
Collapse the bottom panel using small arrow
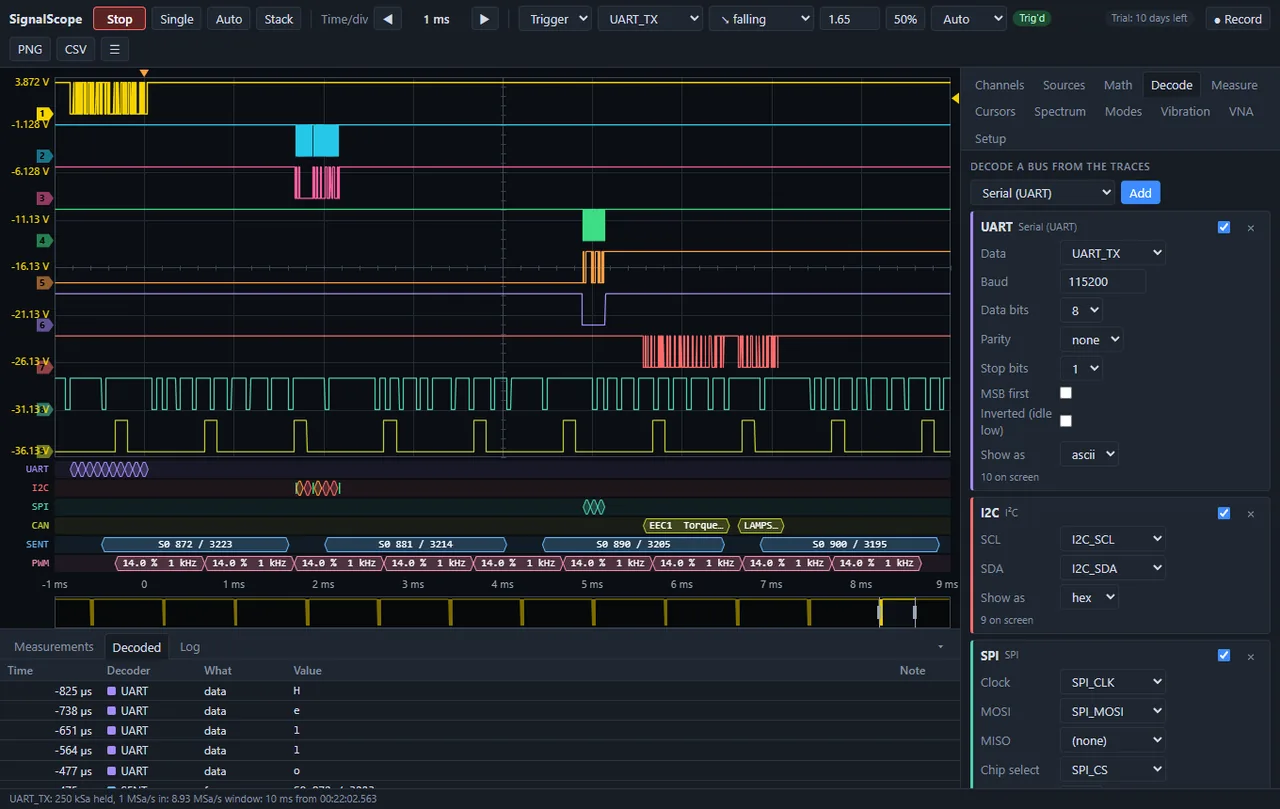click(x=940, y=647)
